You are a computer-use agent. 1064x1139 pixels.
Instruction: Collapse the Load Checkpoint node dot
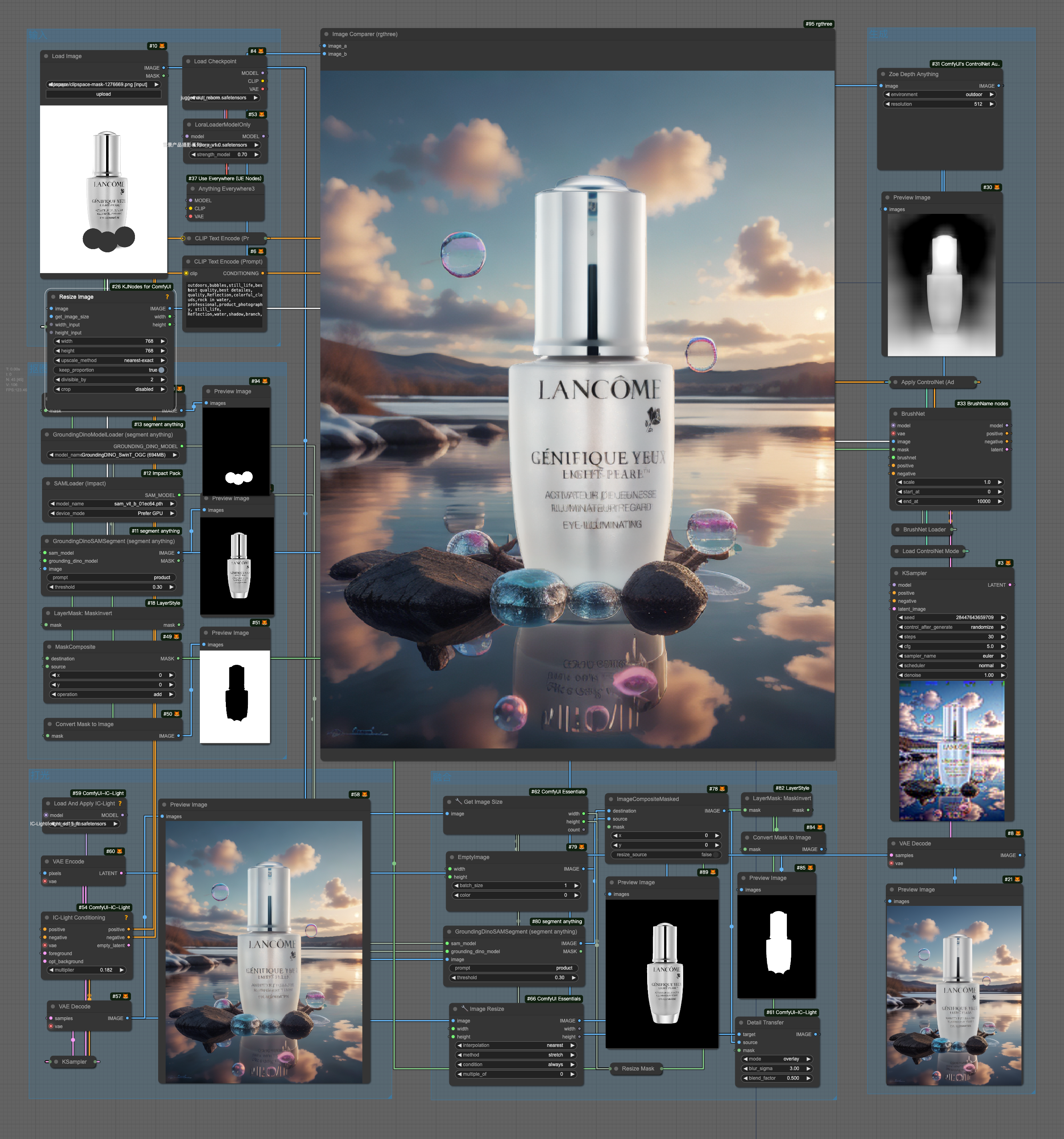coord(188,61)
